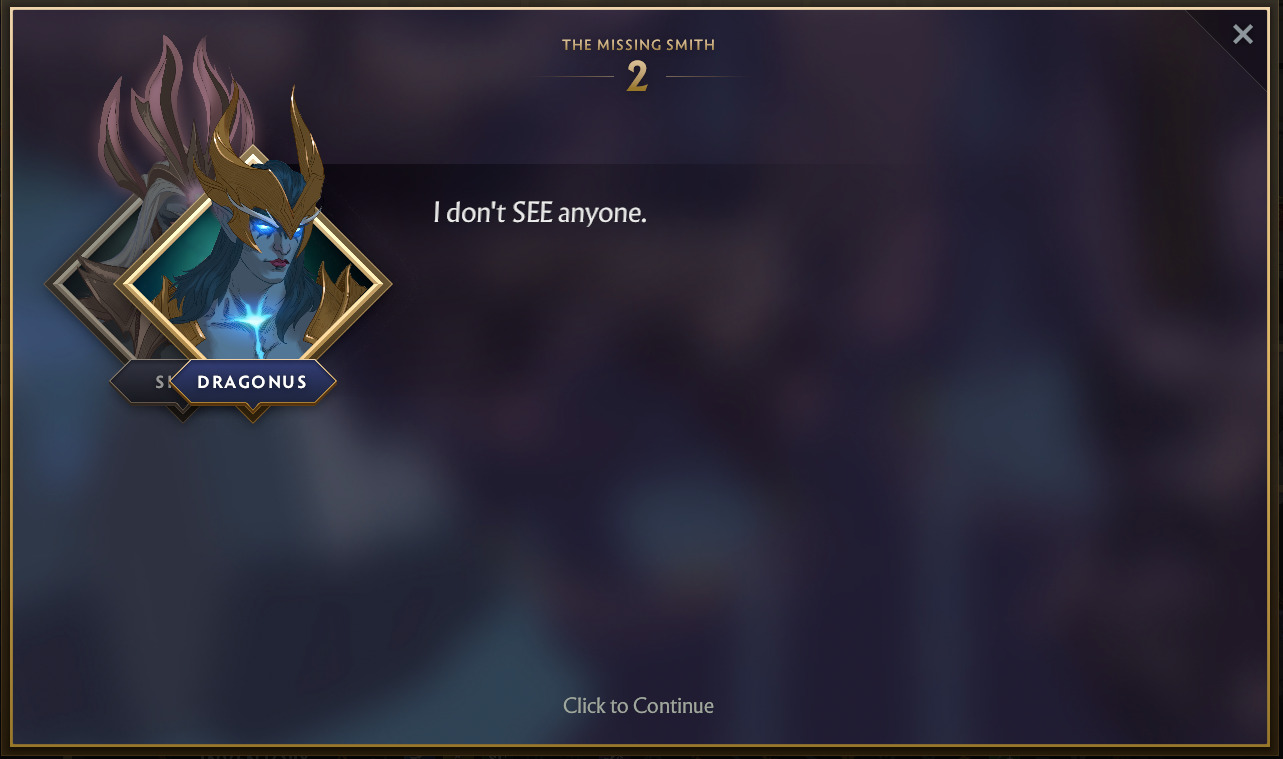Click 'The Missing Smith' chapter title

tap(638, 45)
